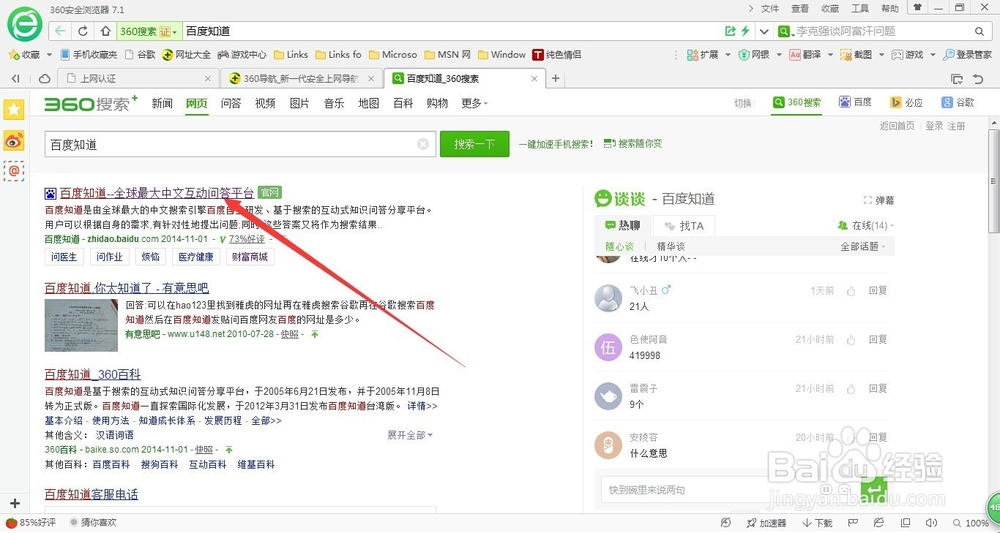Open 下载 downloads in status bar

(818, 523)
